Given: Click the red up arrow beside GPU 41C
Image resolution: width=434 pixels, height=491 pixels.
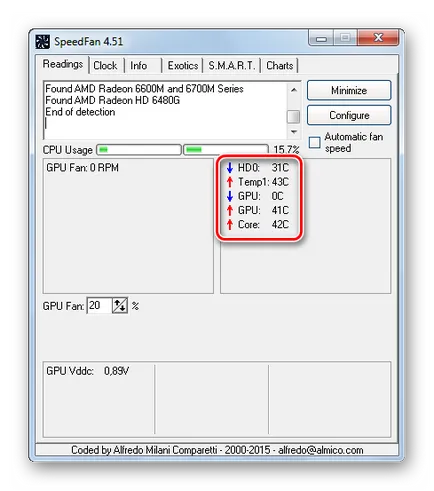Looking at the screenshot, I should 230,210.
